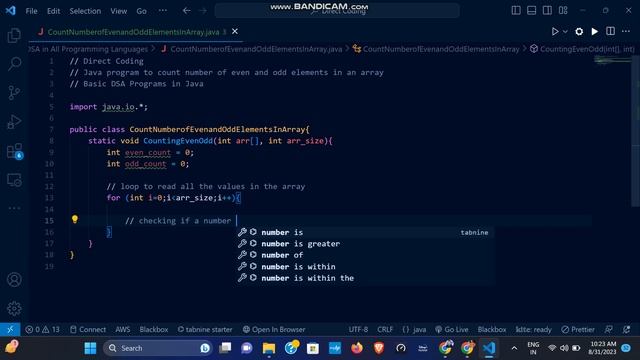Show additional activity bar views ellipsis

click(x=14, y=208)
